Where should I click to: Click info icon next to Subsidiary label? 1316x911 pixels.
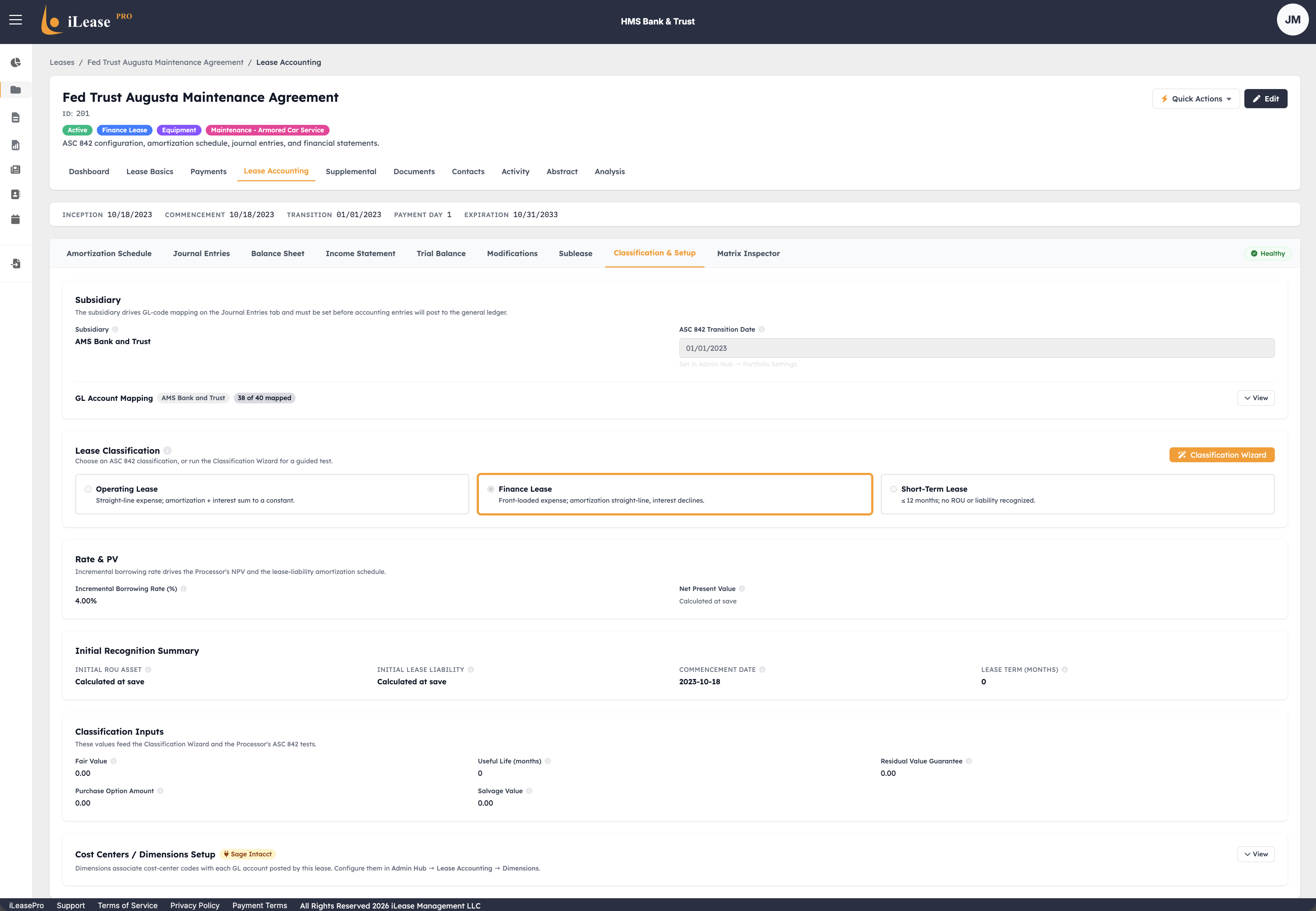(x=115, y=329)
